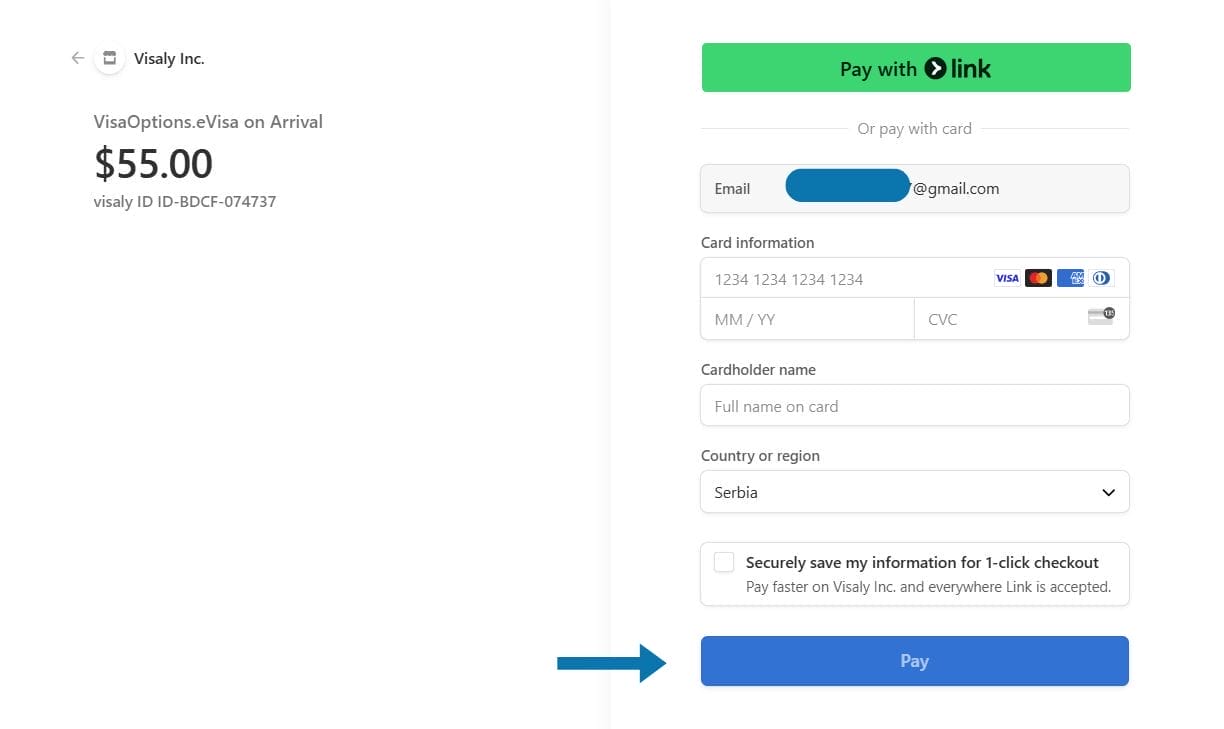The width and height of the screenshot is (1224, 729).
Task: Click the American Express logo
Action: pyautogui.click(x=1070, y=278)
